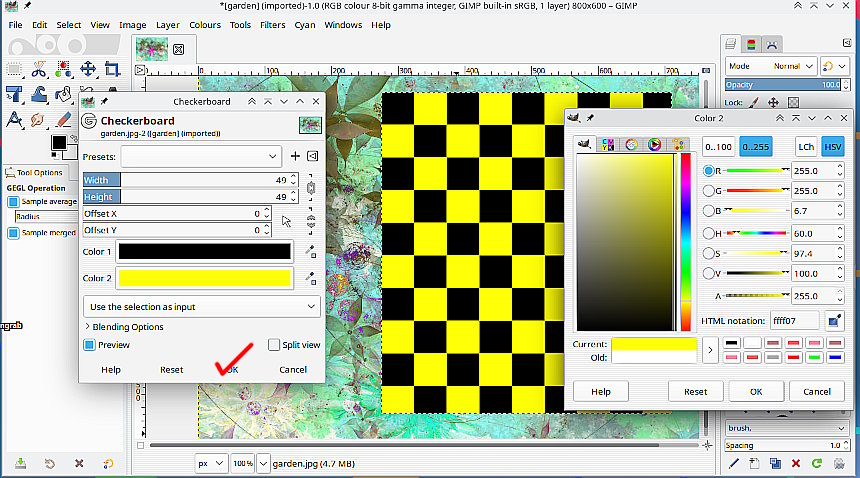860x478 pixels.
Task: Delete the selected brush
Action: click(796, 464)
